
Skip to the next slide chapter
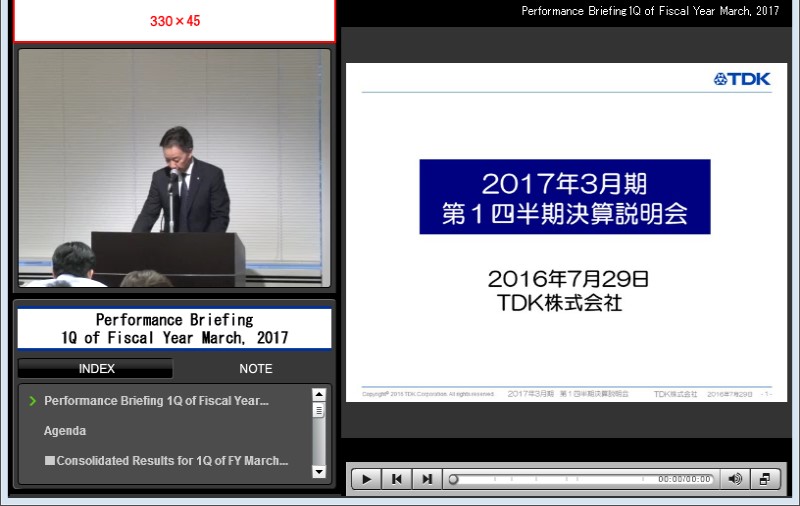(x=427, y=479)
